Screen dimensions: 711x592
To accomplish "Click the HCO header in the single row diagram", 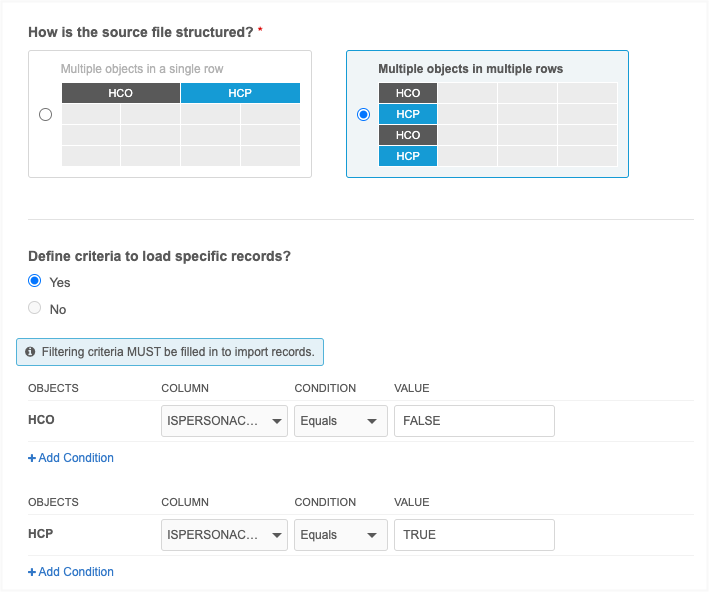I will point(121,94).
